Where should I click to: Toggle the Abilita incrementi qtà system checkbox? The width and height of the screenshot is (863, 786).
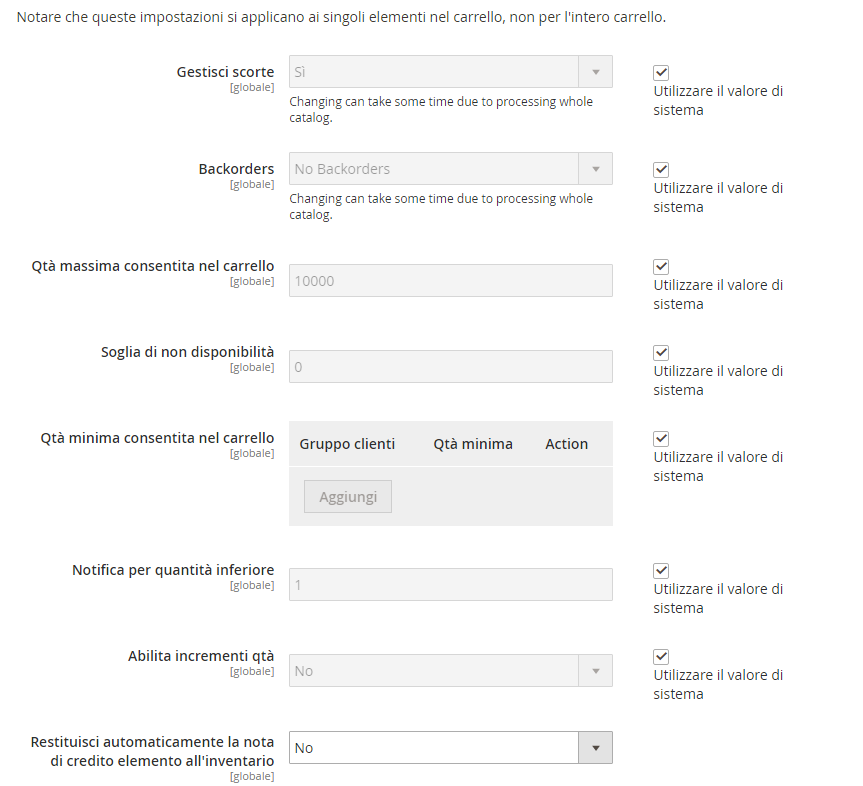(x=661, y=656)
